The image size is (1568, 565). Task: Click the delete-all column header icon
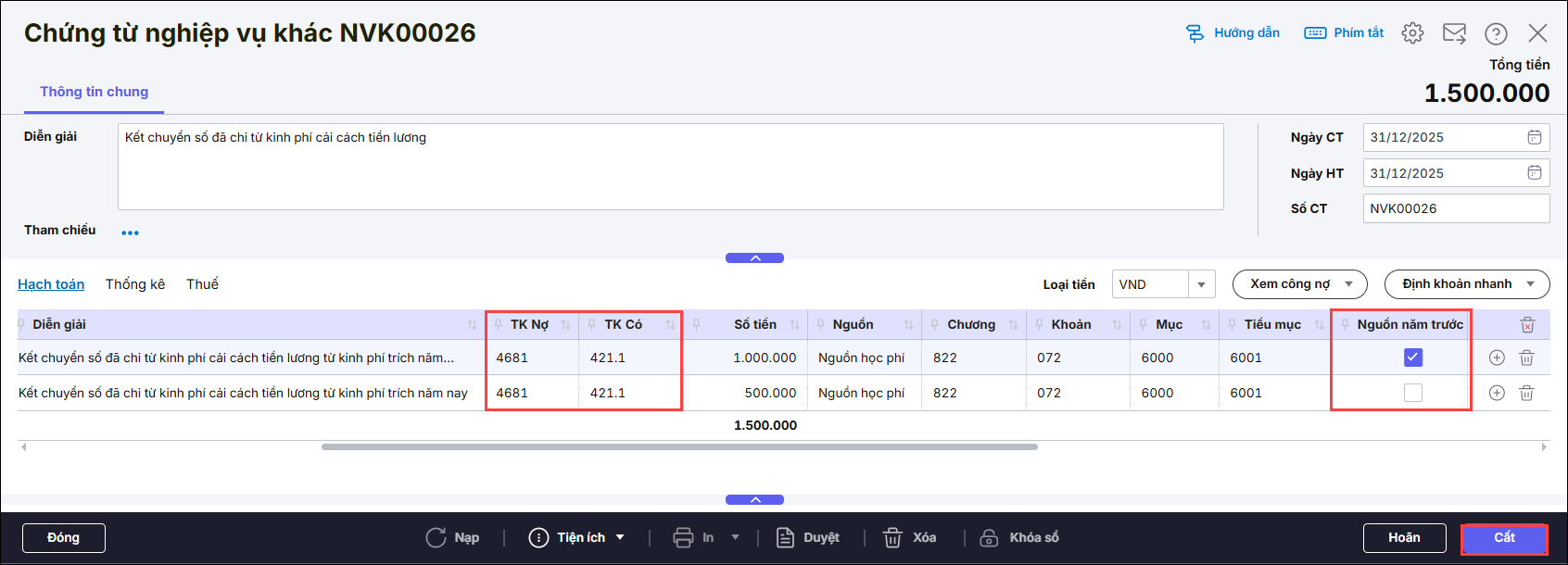1527,324
